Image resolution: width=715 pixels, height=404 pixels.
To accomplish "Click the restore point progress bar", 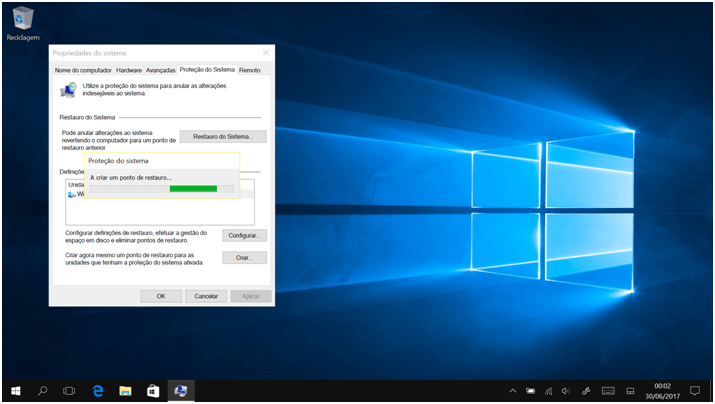I will click(161, 188).
